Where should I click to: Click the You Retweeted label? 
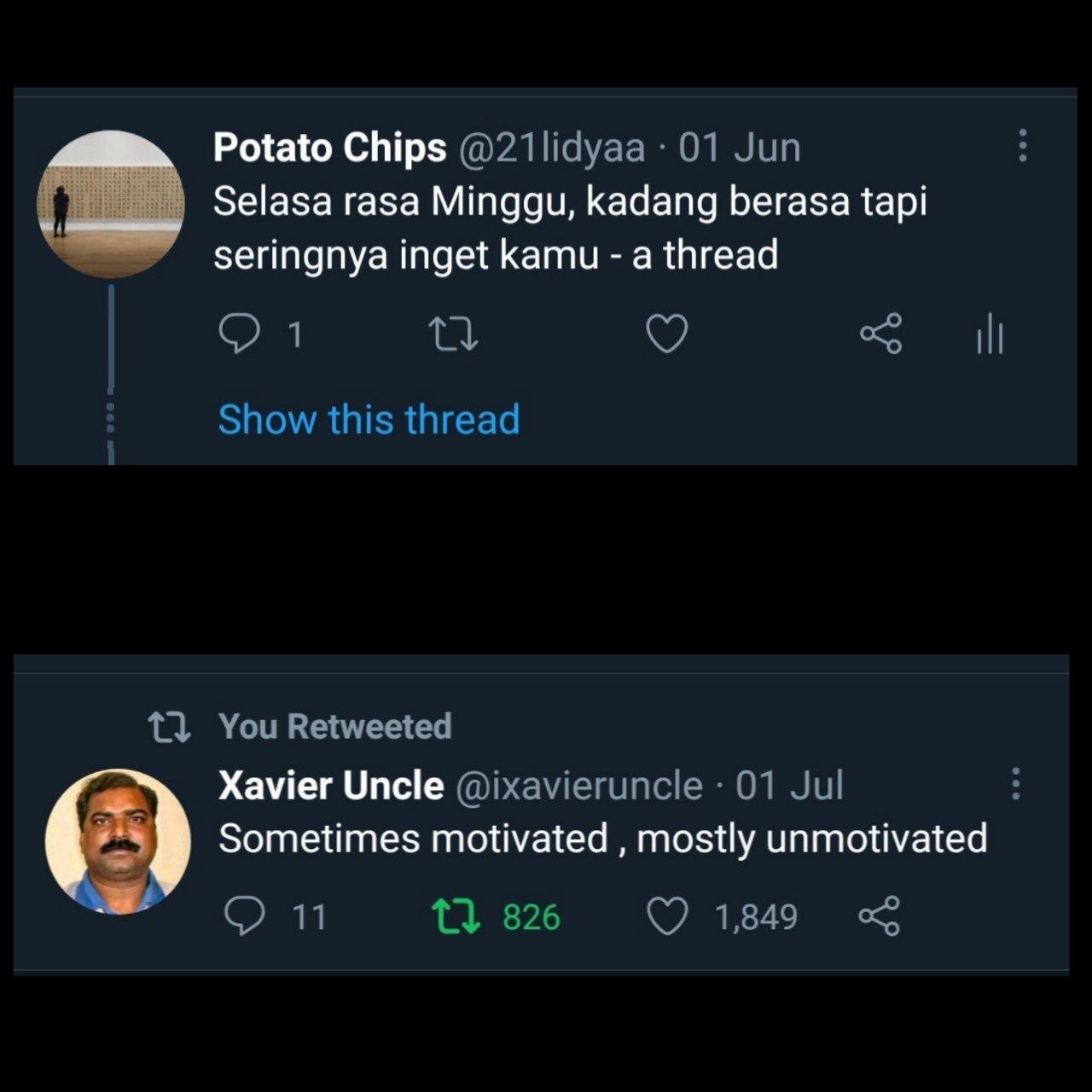pyautogui.click(x=335, y=727)
